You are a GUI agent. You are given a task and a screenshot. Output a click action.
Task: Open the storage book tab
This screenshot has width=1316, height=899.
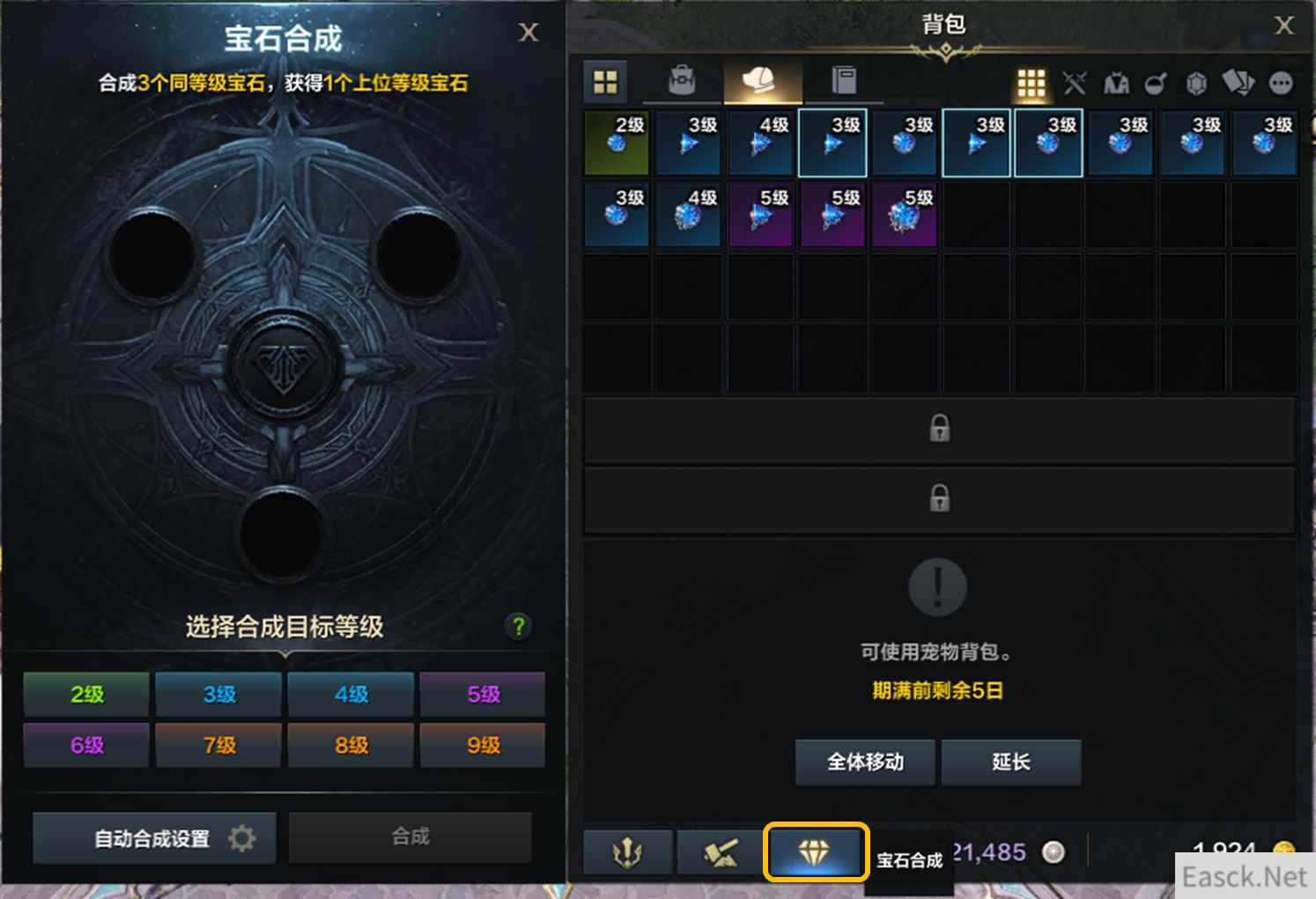[844, 81]
